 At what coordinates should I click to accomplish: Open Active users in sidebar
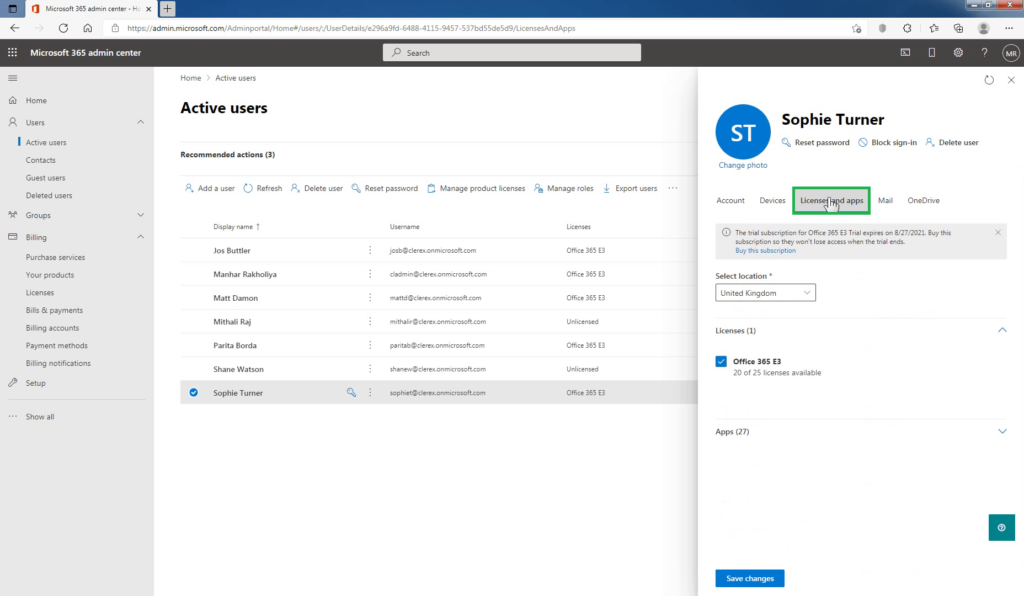click(46, 142)
